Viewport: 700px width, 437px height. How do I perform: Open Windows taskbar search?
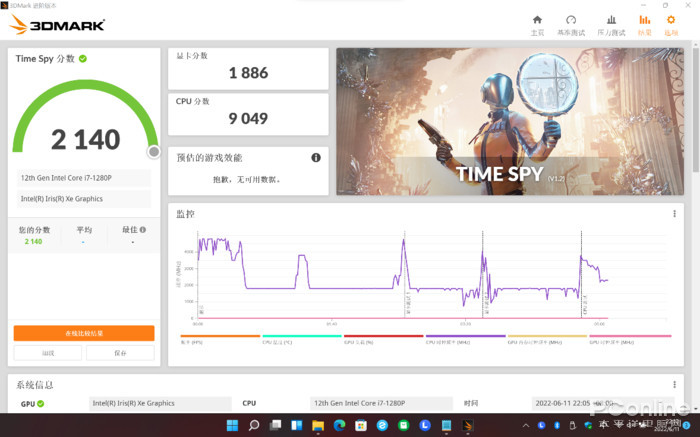[254, 425]
